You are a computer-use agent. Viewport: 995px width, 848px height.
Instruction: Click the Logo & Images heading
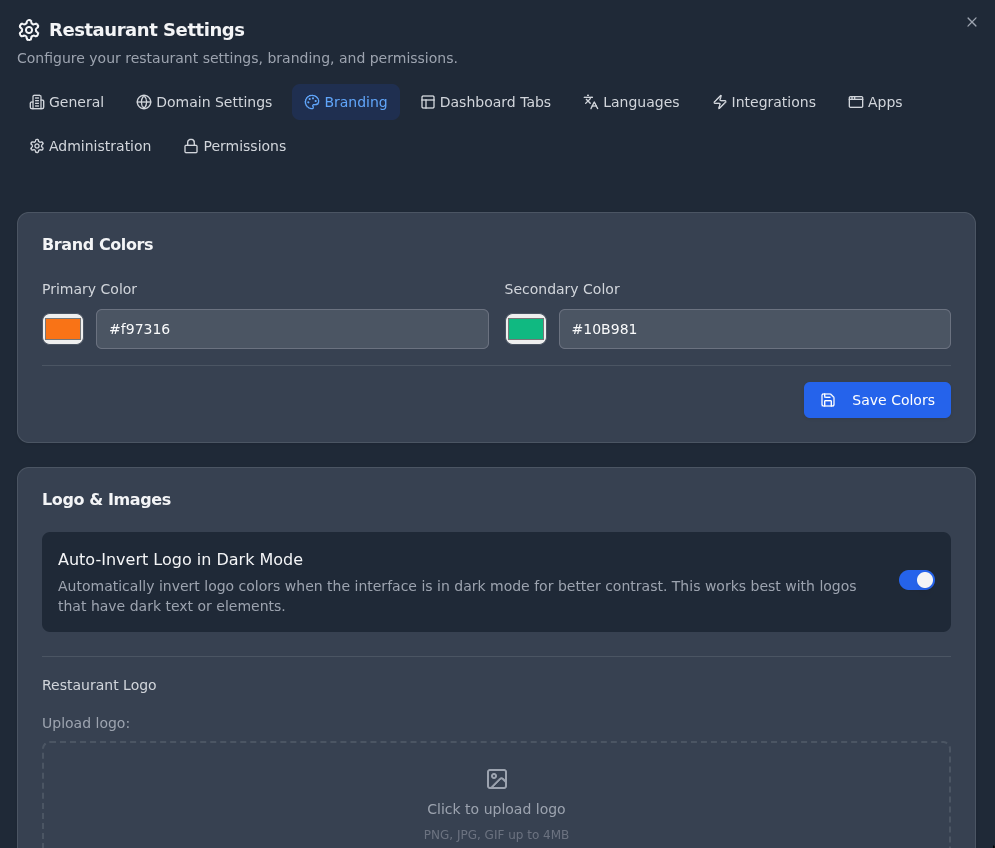pos(107,500)
